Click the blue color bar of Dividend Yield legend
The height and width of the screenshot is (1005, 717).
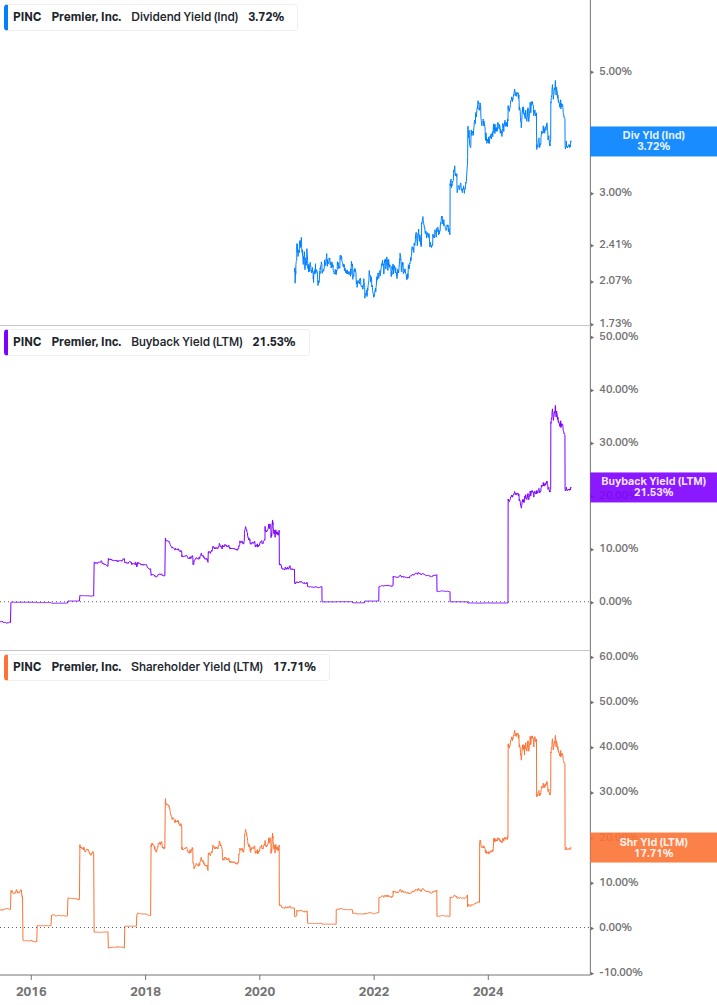6,17
